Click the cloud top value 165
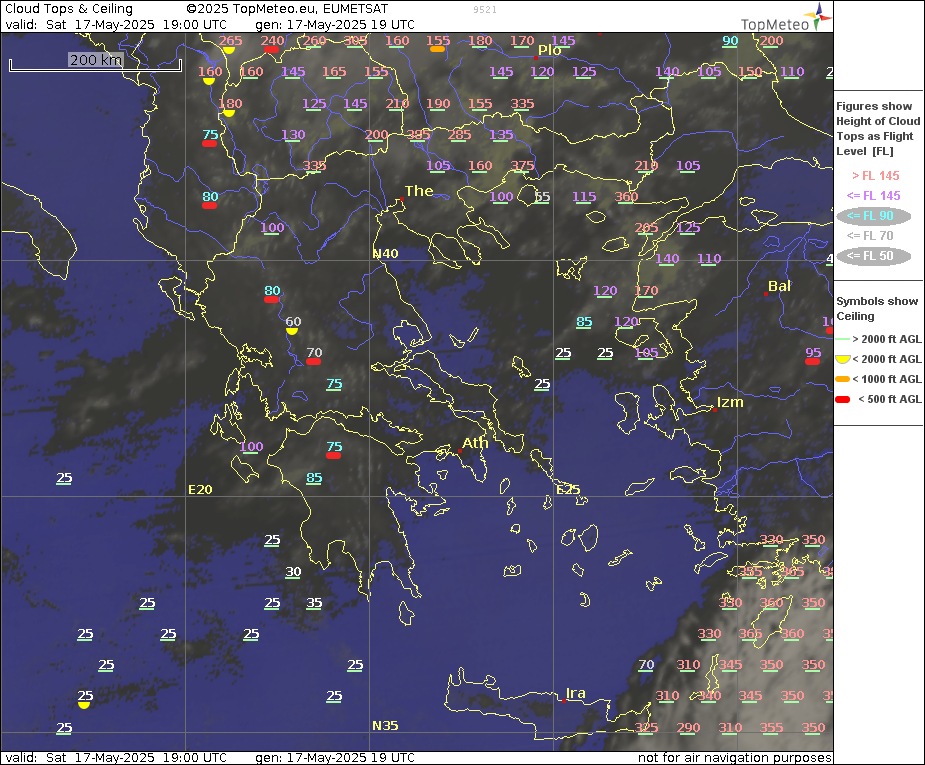 (x=334, y=72)
